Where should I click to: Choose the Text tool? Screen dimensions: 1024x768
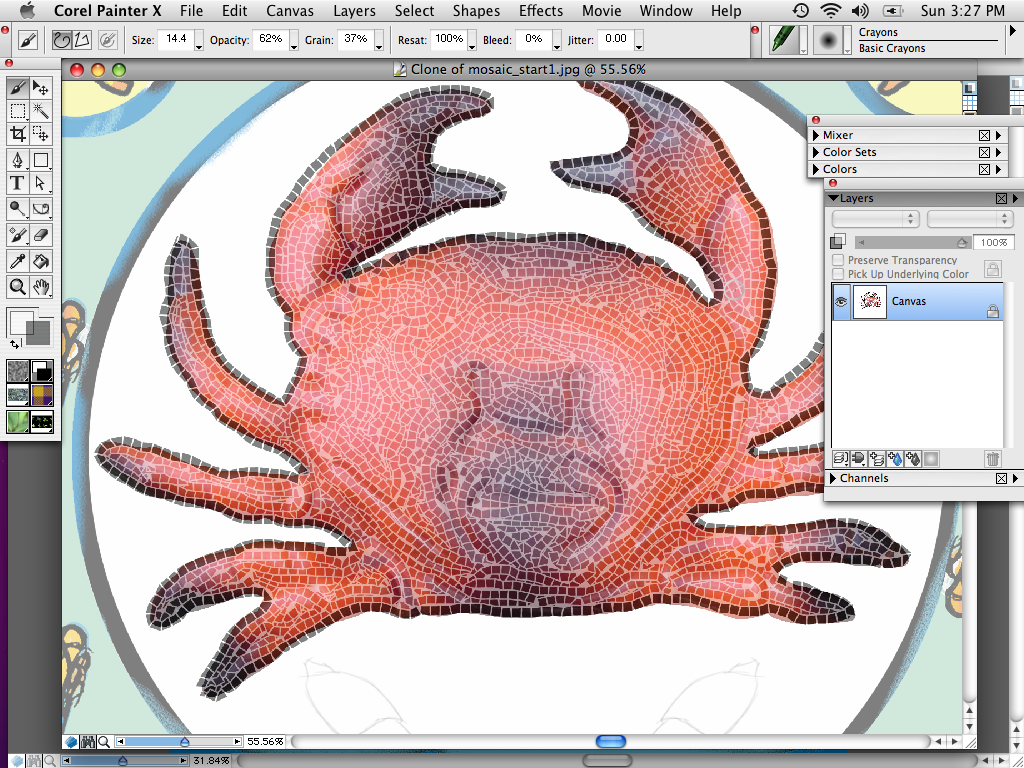[17, 183]
